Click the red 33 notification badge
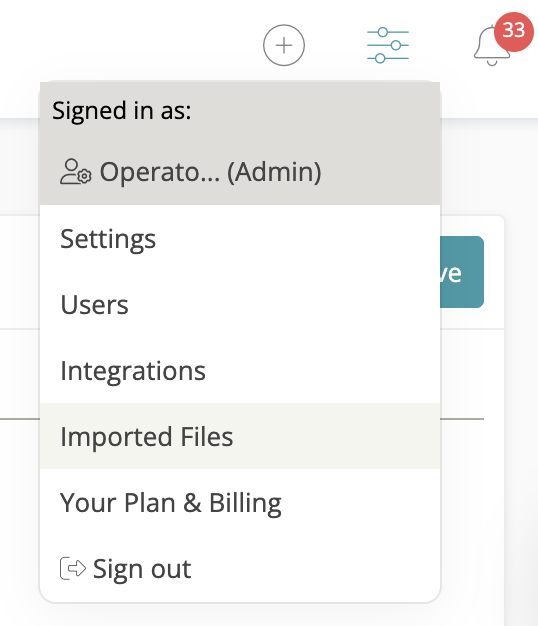The image size is (538, 626). click(x=514, y=32)
